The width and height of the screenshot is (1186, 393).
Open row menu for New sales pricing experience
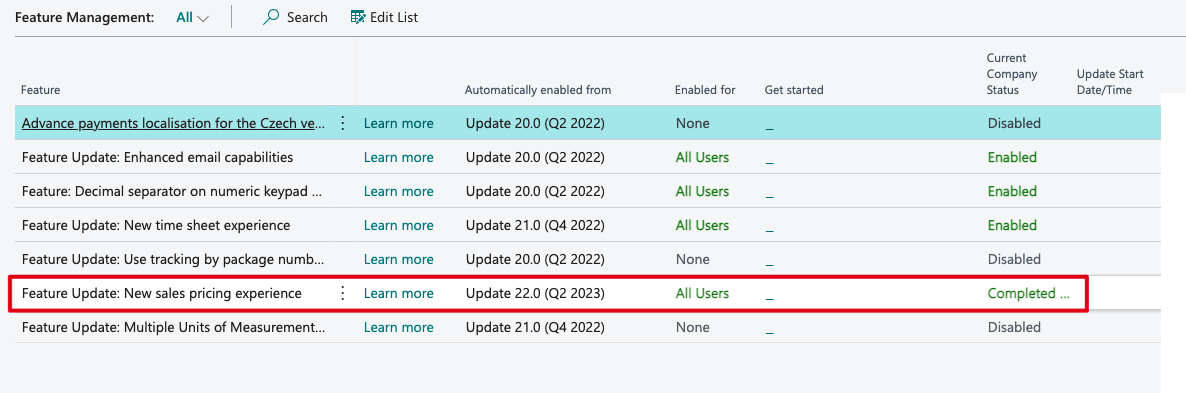point(343,293)
